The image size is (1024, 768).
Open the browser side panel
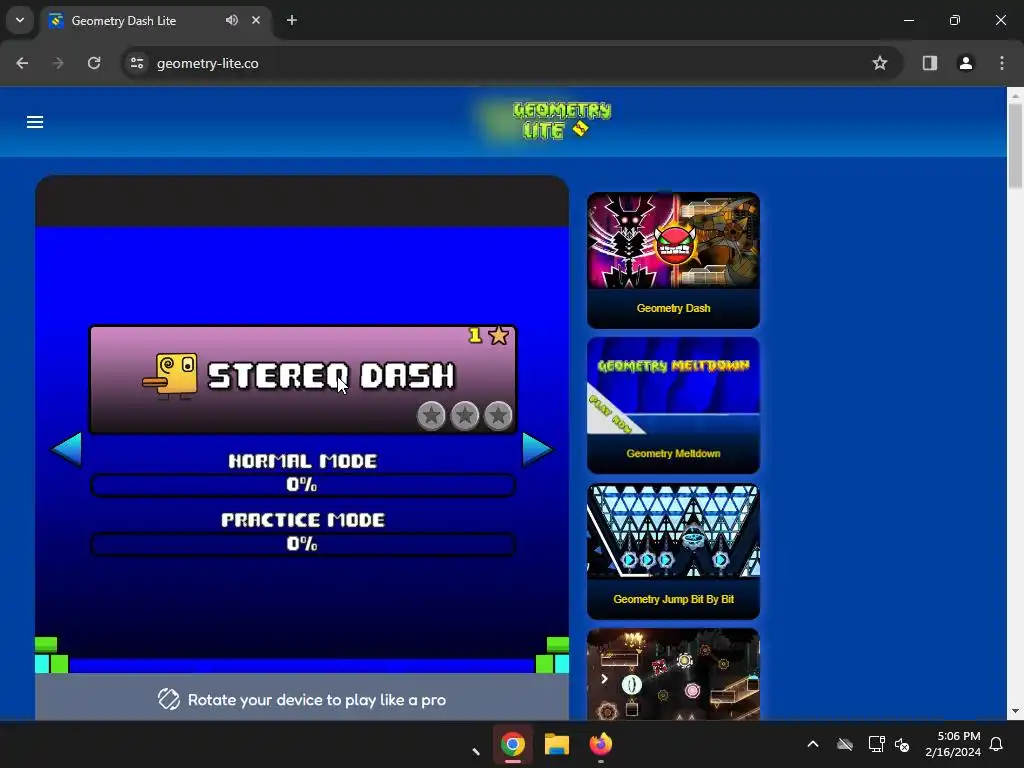pos(930,63)
